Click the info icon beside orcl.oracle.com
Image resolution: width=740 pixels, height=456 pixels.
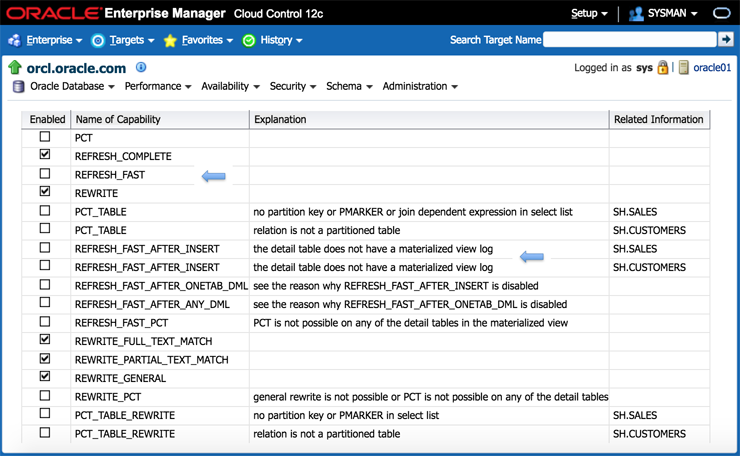[x=141, y=68]
